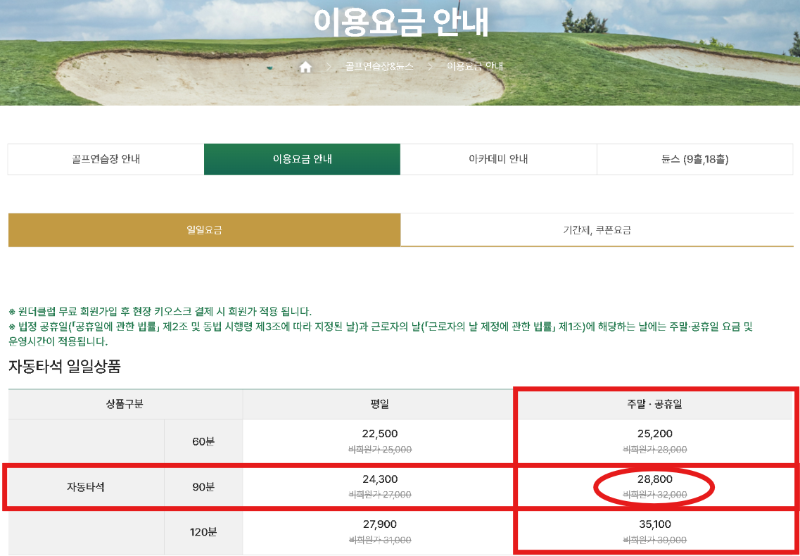Open the 골프연습장&듄스 breadcrumb link

(x=379, y=67)
